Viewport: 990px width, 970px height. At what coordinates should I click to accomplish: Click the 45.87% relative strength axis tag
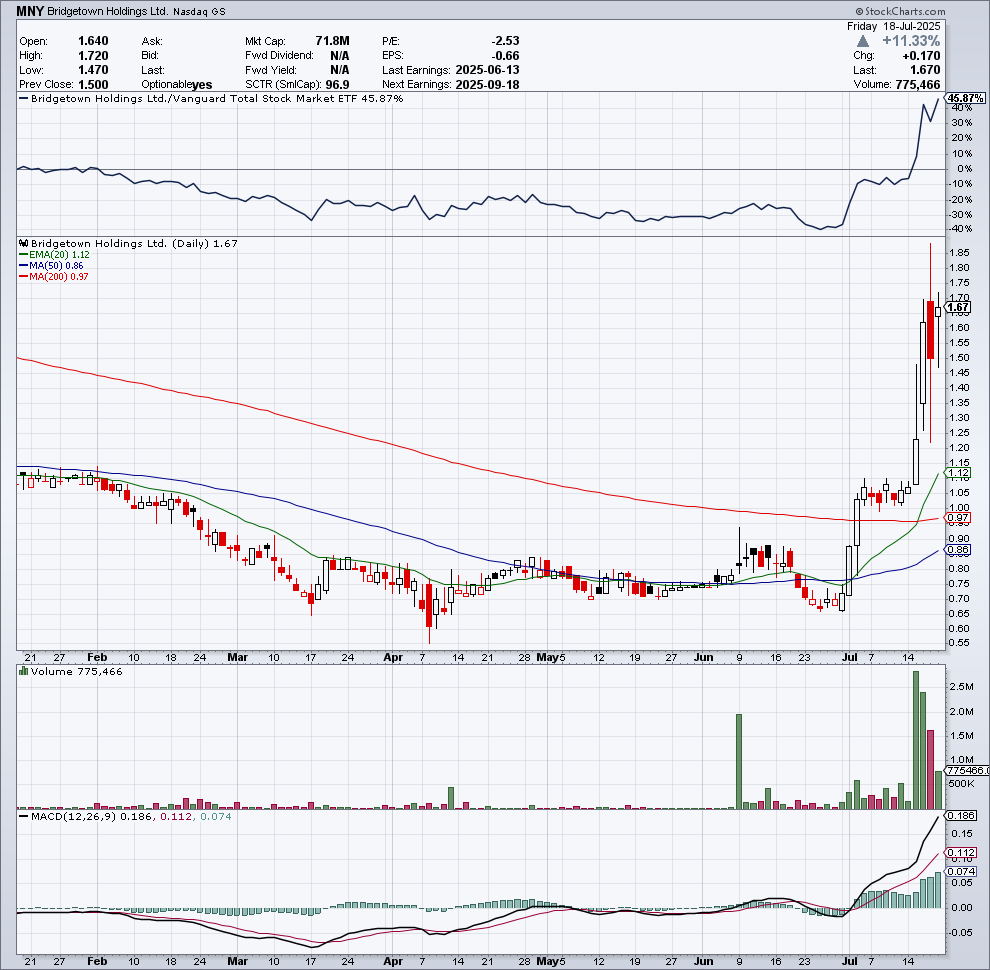[x=965, y=98]
